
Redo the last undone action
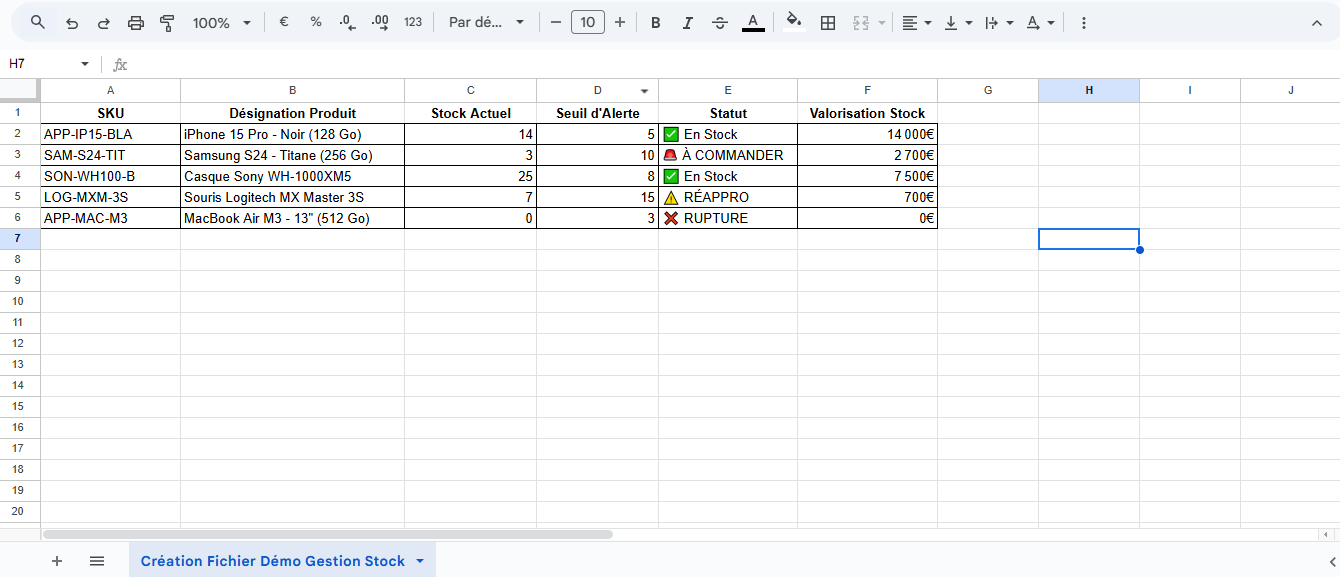coord(103,22)
